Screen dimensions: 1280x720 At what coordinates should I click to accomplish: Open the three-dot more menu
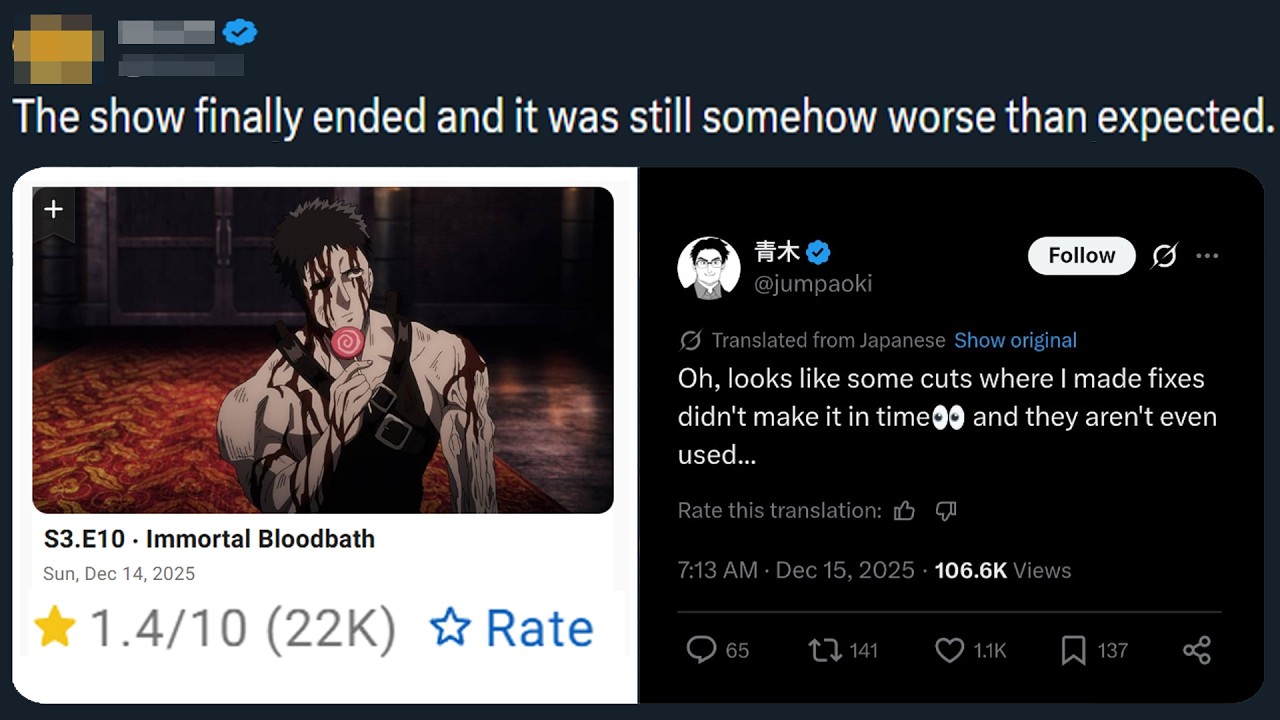tap(1207, 256)
